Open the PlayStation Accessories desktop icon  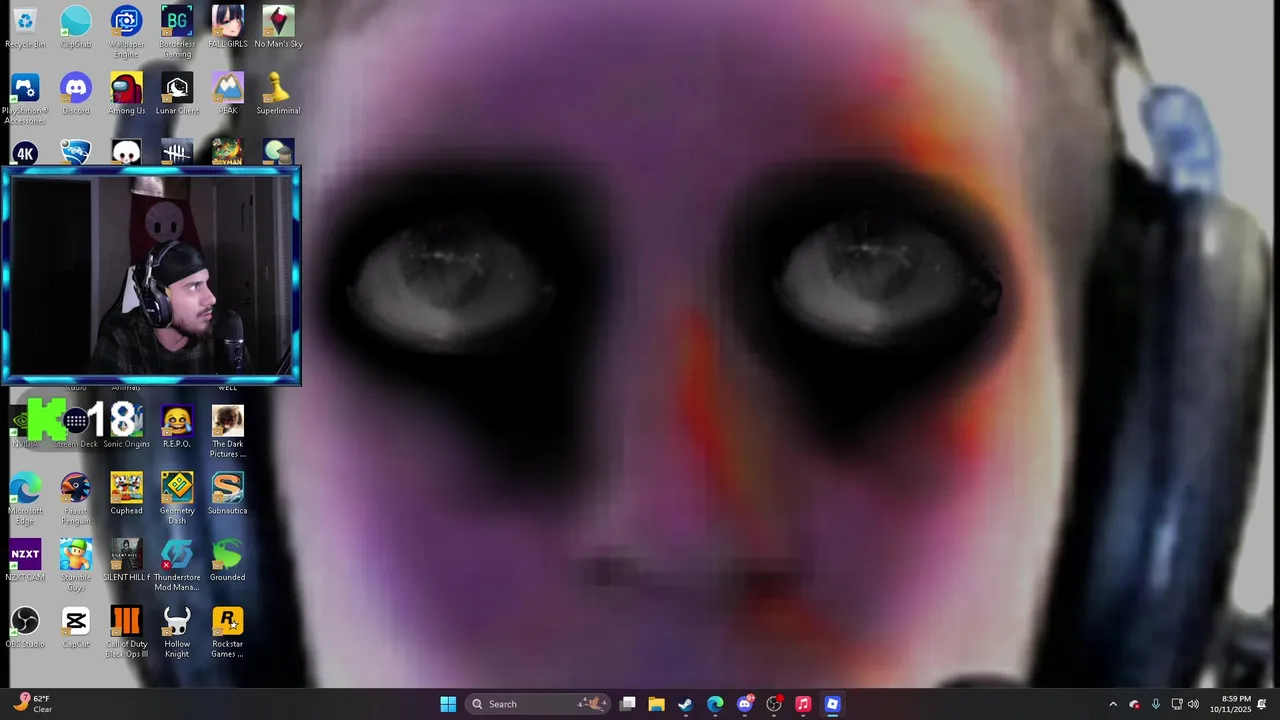pyautogui.click(x=25, y=99)
